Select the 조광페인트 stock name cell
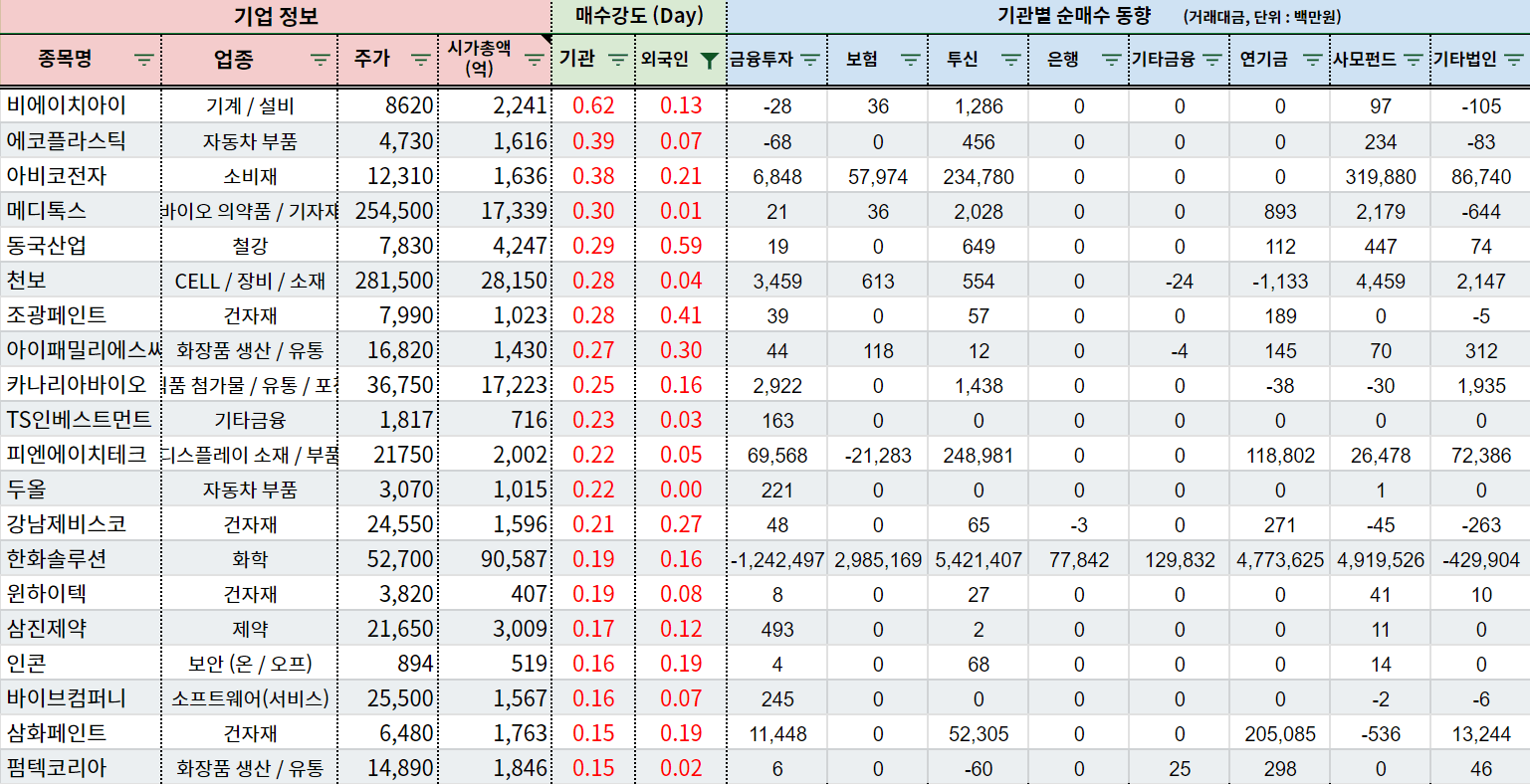The image size is (1530, 784). 80,314
